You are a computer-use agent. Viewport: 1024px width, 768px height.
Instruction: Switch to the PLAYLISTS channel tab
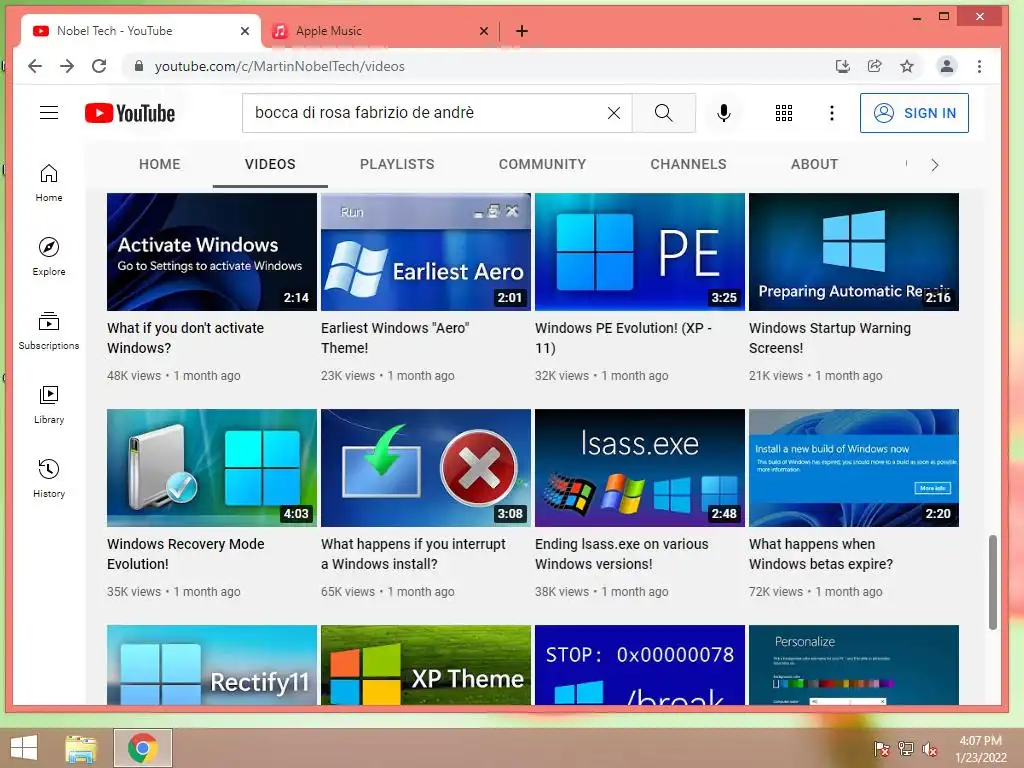tap(397, 165)
